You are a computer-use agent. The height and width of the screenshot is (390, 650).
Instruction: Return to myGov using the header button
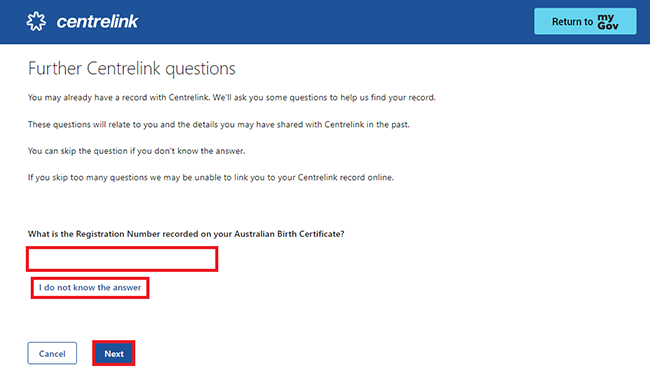[x=585, y=21]
